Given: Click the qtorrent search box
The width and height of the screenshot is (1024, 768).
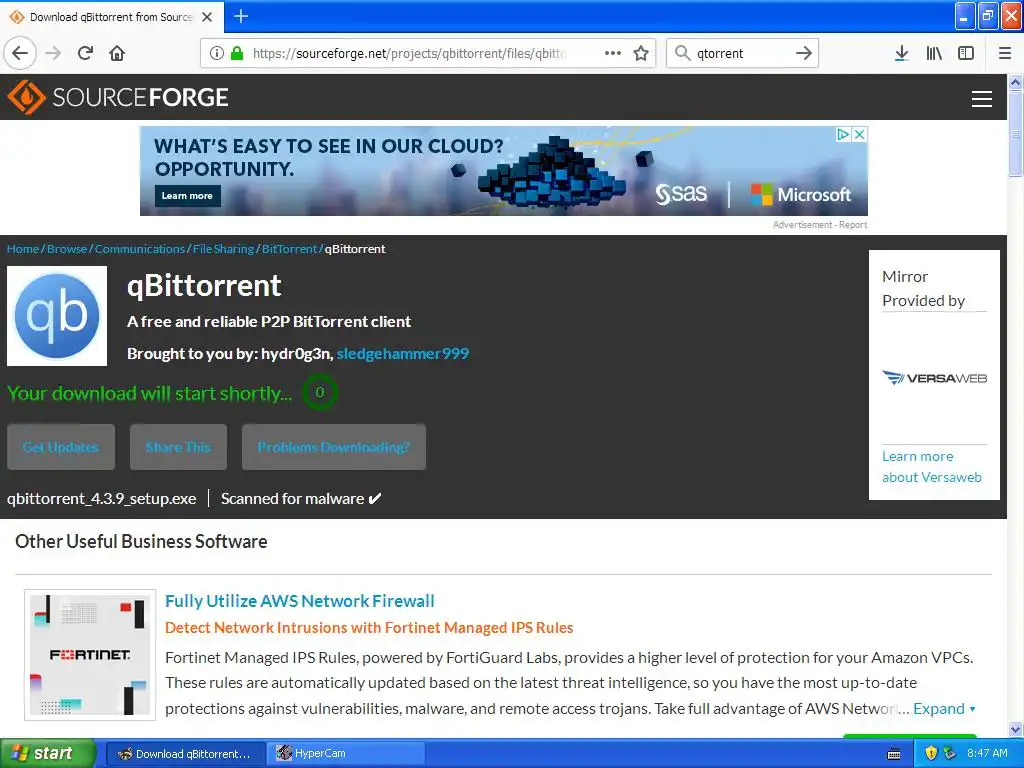Looking at the screenshot, I should tap(743, 53).
